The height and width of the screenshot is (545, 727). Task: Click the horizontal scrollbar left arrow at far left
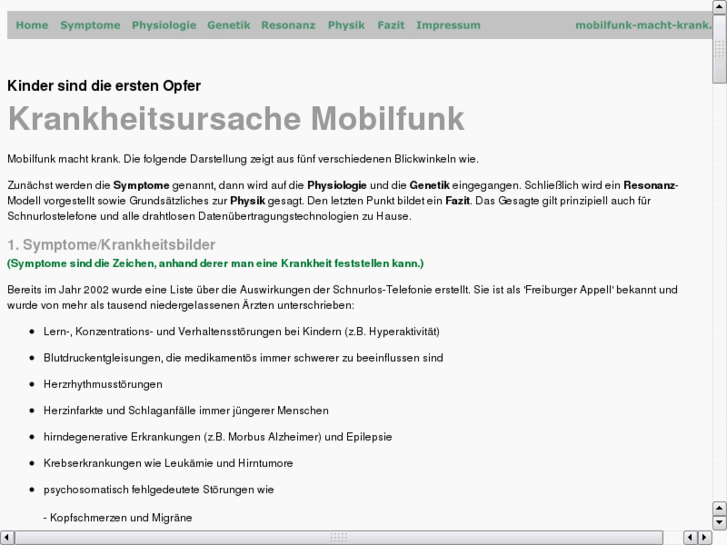click(x=7, y=538)
